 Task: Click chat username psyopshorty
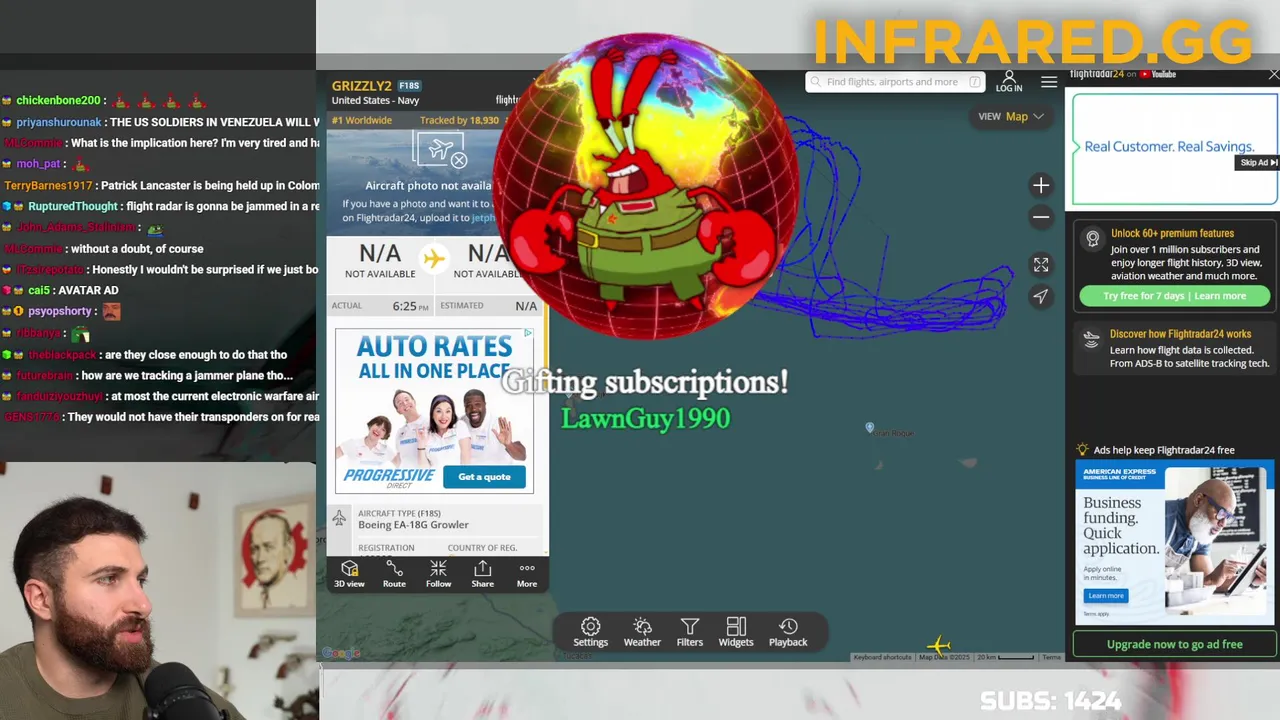coord(60,312)
